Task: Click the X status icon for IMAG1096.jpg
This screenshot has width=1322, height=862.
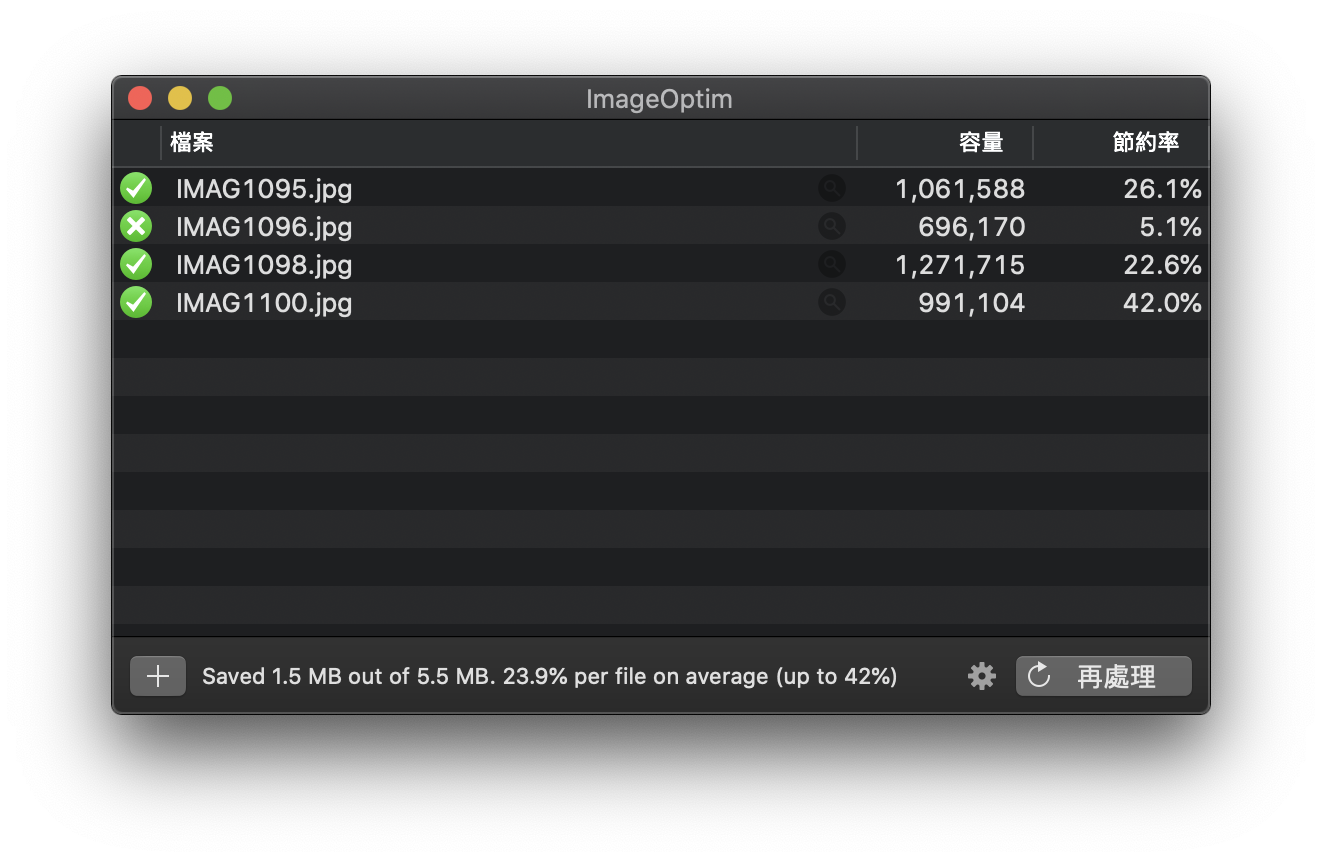Action: [x=136, y=226]
